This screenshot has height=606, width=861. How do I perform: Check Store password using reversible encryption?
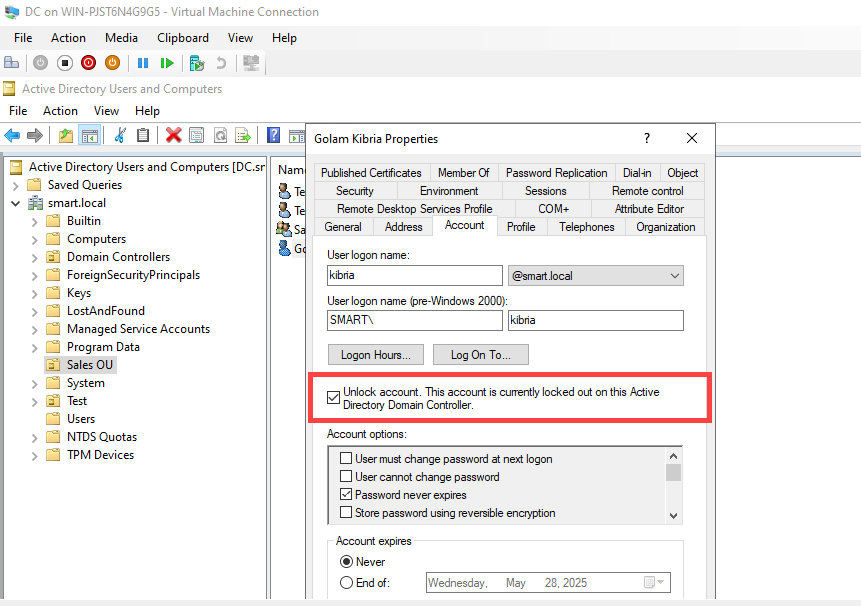[x=346, y=513]
